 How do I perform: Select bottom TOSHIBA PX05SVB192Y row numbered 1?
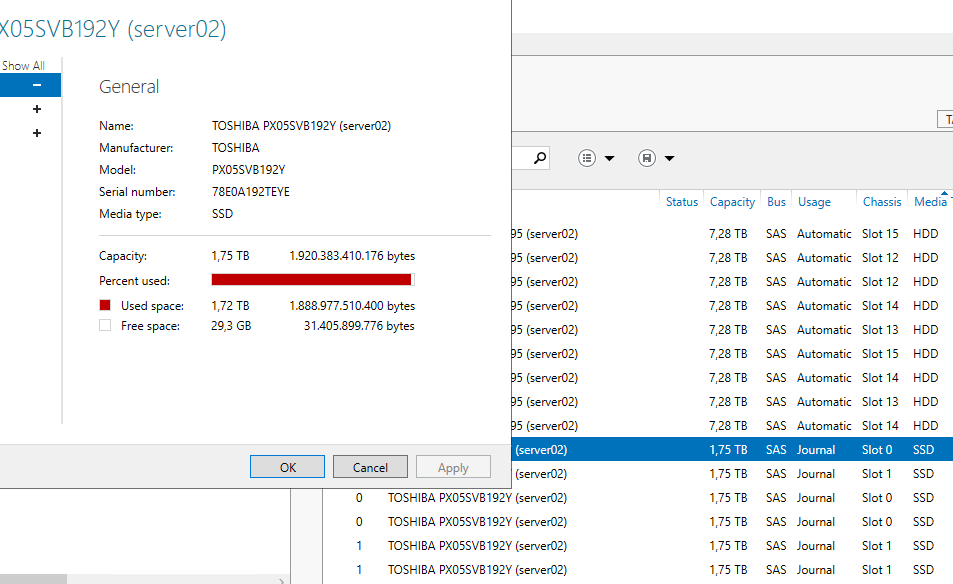(638, 569)
